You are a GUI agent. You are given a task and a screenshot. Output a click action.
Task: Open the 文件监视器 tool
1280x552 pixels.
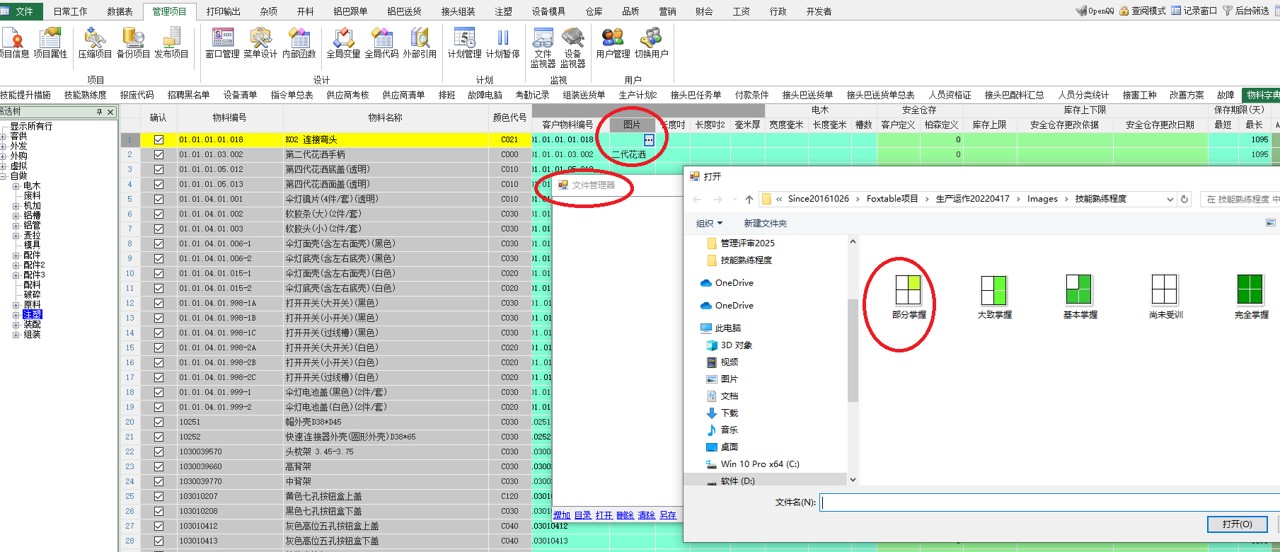click(543, 47)
